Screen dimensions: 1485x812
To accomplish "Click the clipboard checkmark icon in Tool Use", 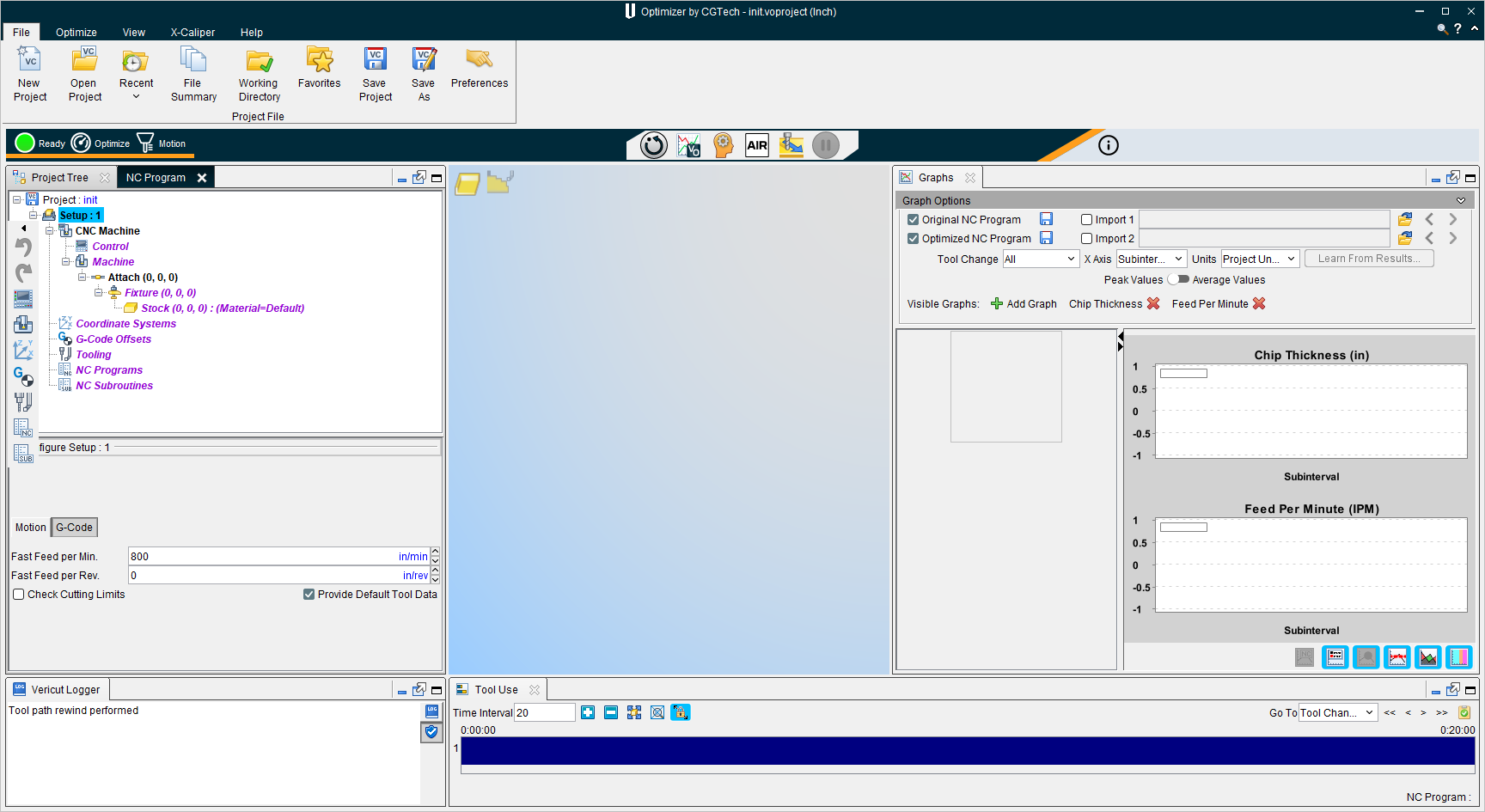I will click(x=1464, y=712).
